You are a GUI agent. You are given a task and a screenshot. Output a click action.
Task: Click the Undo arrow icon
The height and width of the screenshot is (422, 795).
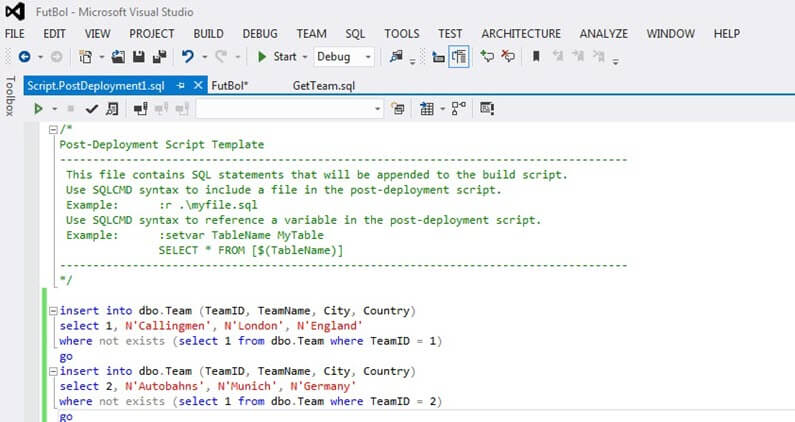pos(188,57)
